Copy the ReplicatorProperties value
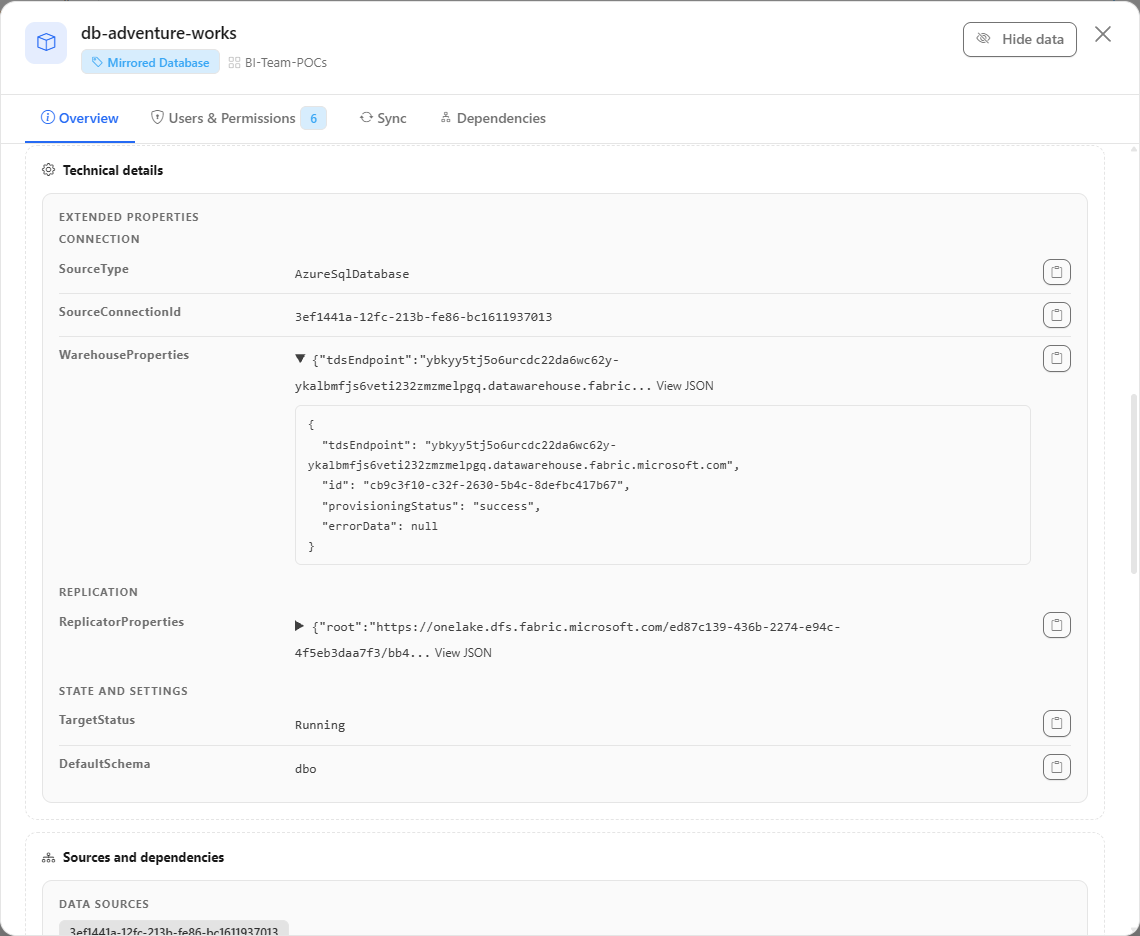 click(1056, 625)
